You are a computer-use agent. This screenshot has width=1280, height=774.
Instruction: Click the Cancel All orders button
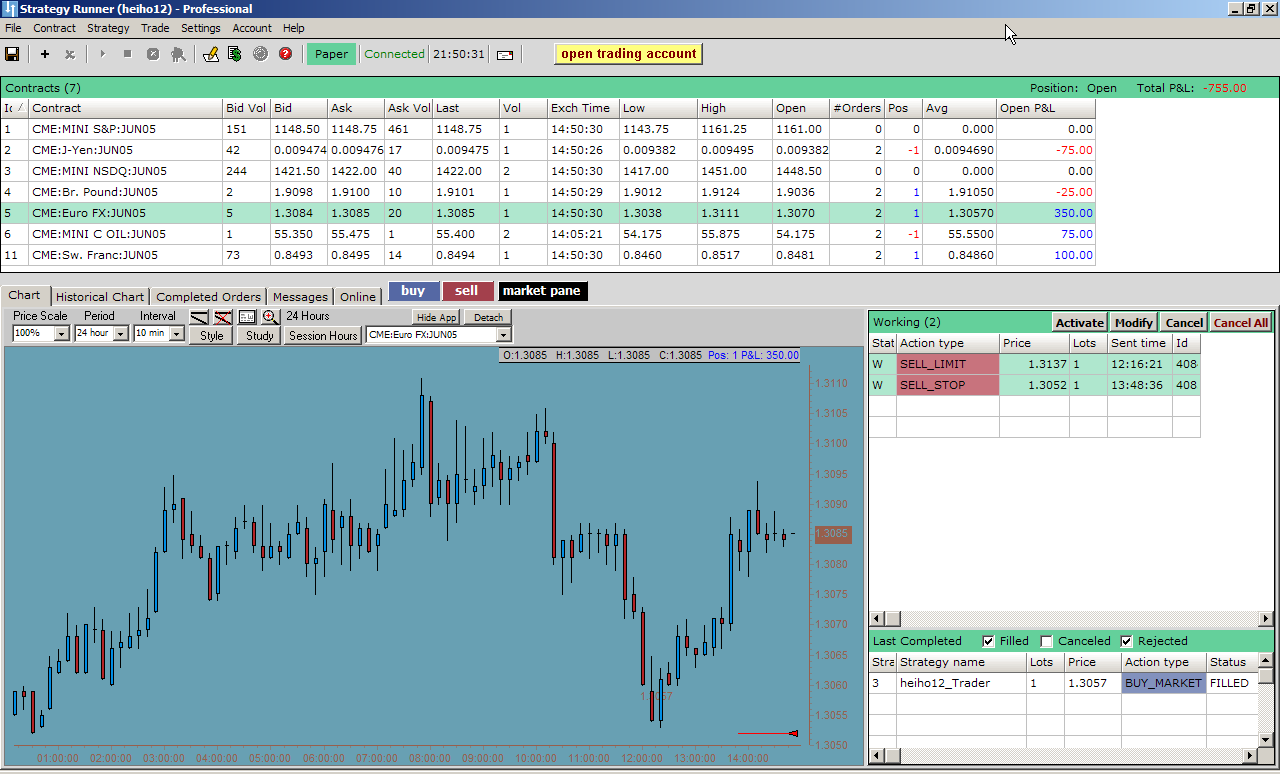pyautogui.click(x=1241, y=323)
